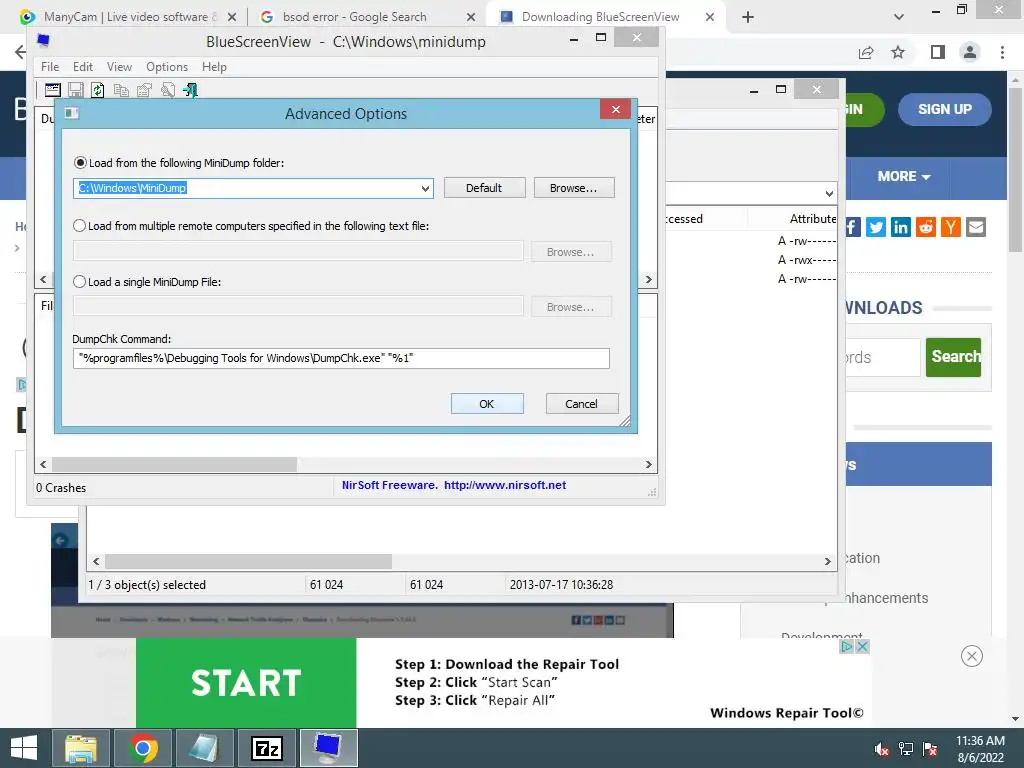1024x768 pixels.
Task: Open the Windows Start button
Action: 24,748
